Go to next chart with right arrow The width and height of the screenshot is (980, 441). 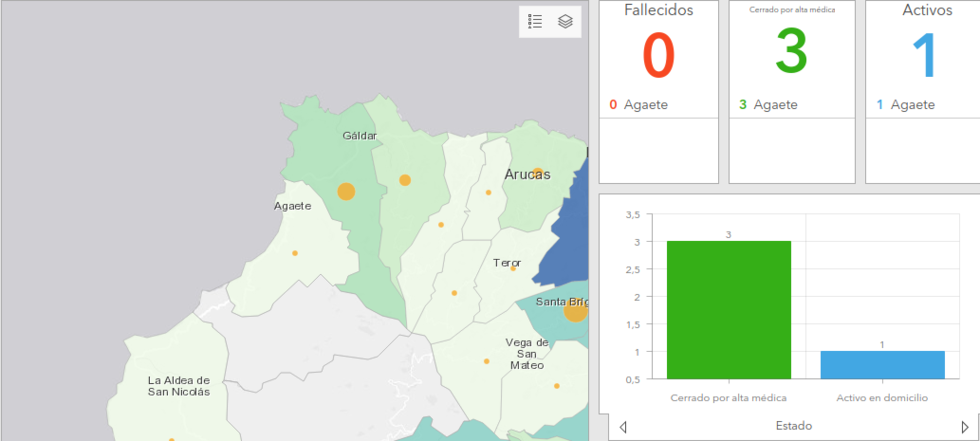[x=964, y=427]
